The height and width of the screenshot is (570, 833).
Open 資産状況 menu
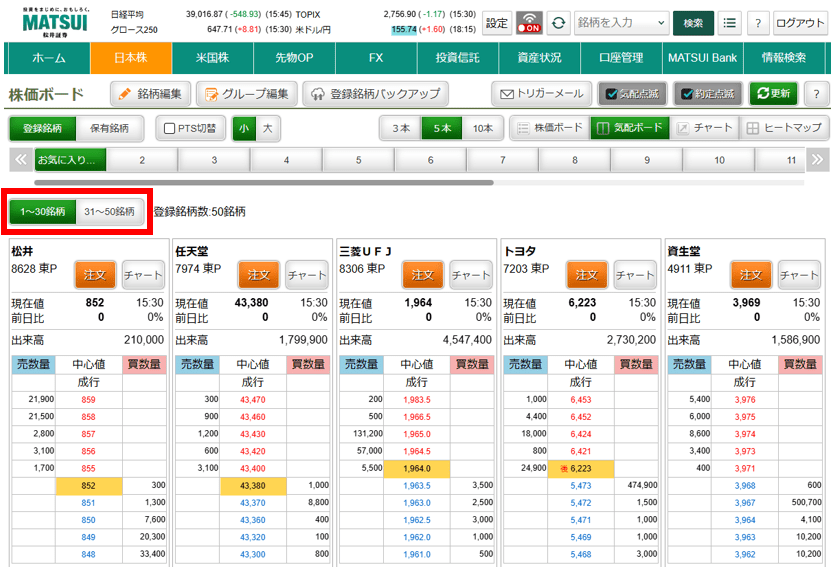click(x=540, y=58)
